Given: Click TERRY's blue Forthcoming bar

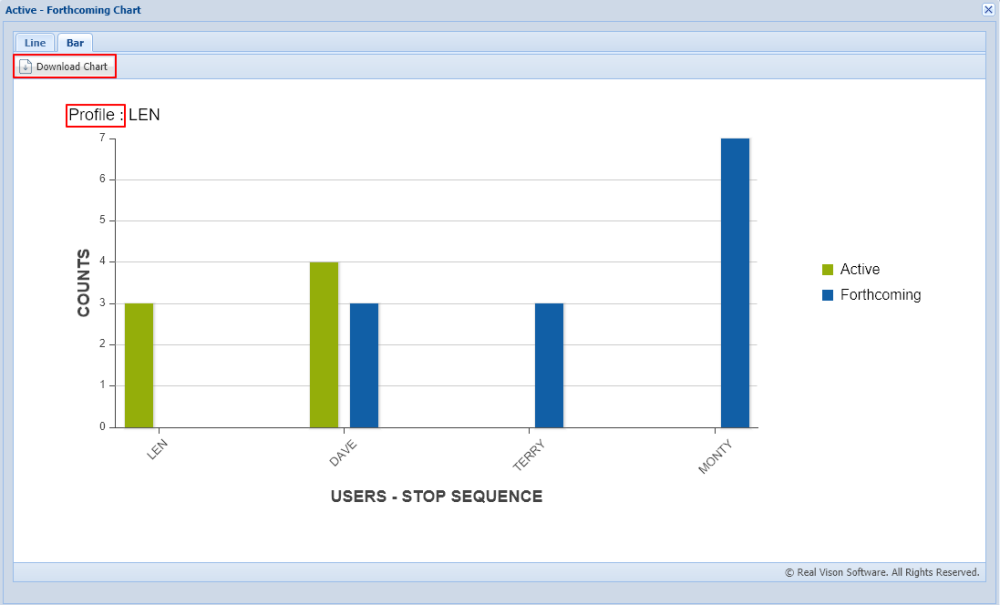Looking at the screenshot, I should 549,365.
